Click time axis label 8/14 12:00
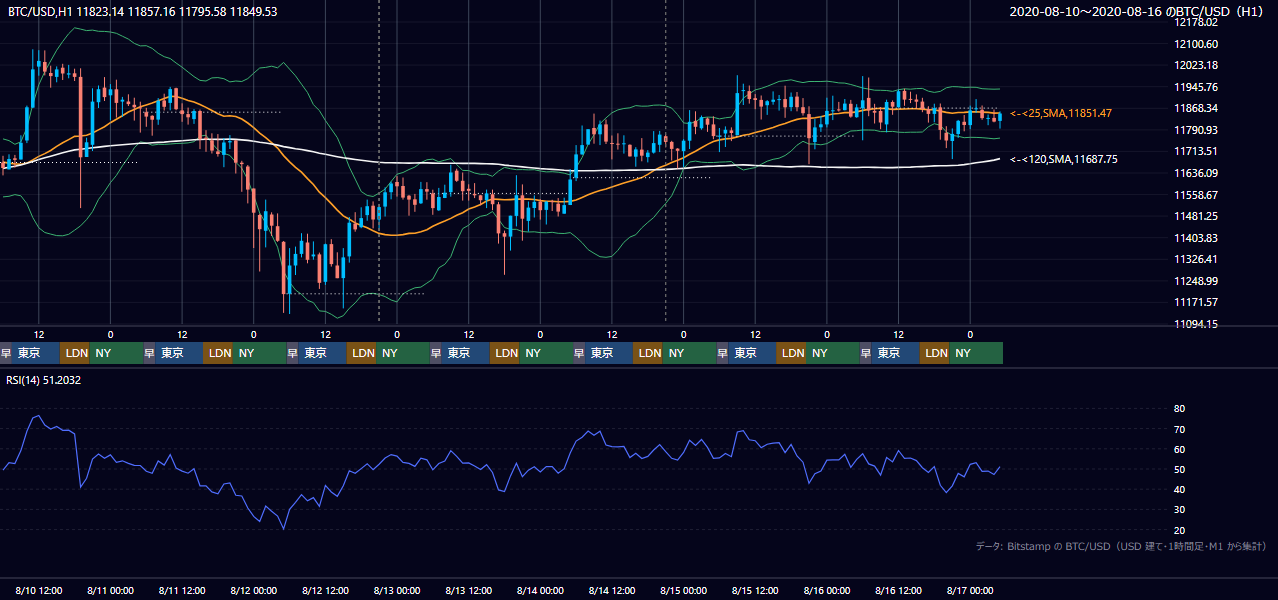This screenshot has width=1278, height=600. (613, 590)
